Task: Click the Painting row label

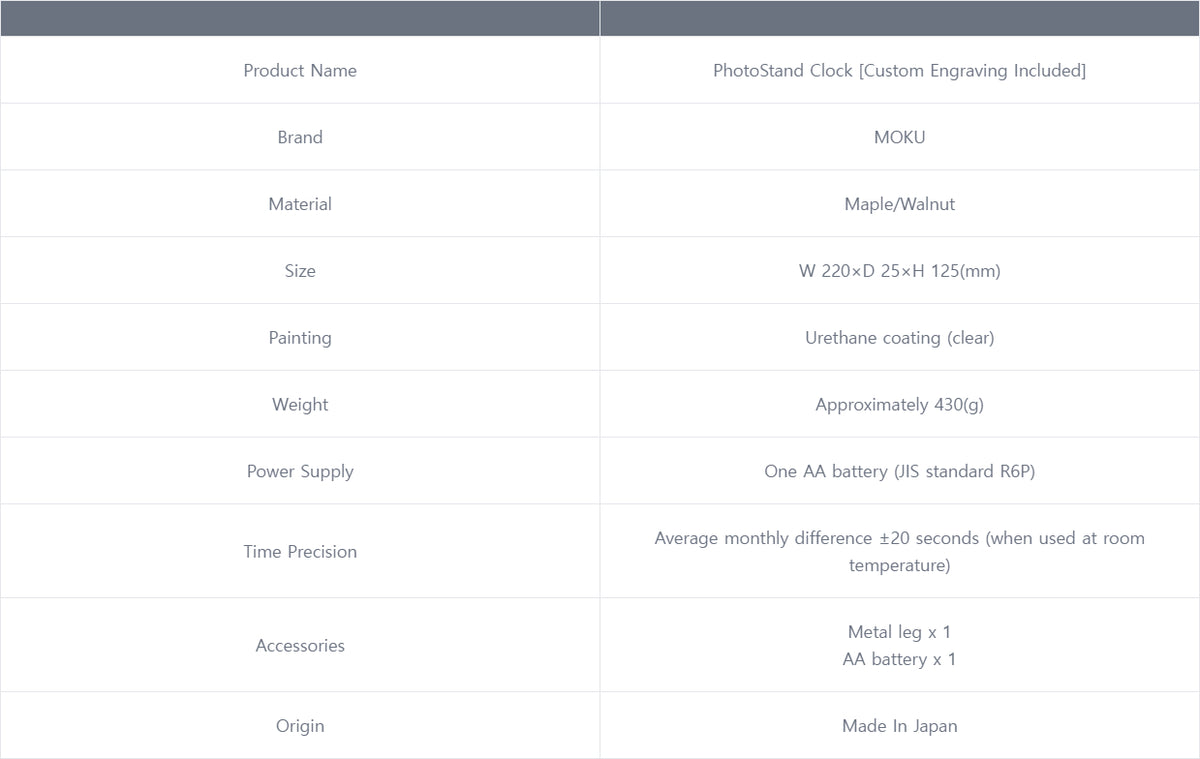Action: 300,338
